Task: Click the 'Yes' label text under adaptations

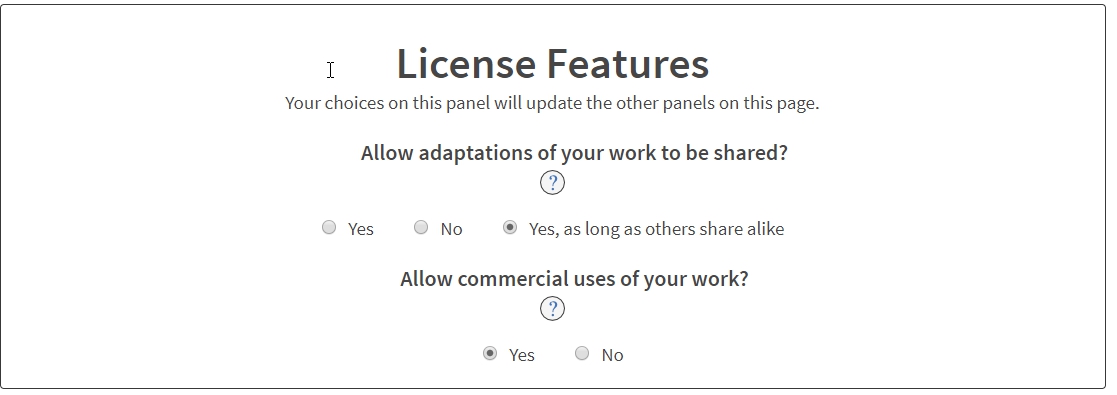Action: click(360, 230)
